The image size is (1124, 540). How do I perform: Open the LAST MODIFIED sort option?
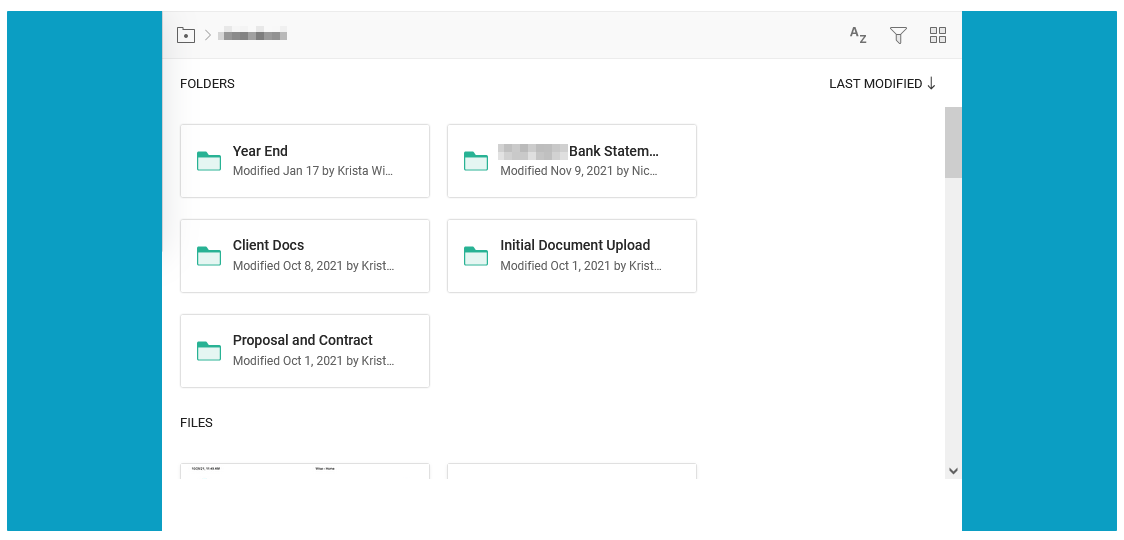pos(875,84)
